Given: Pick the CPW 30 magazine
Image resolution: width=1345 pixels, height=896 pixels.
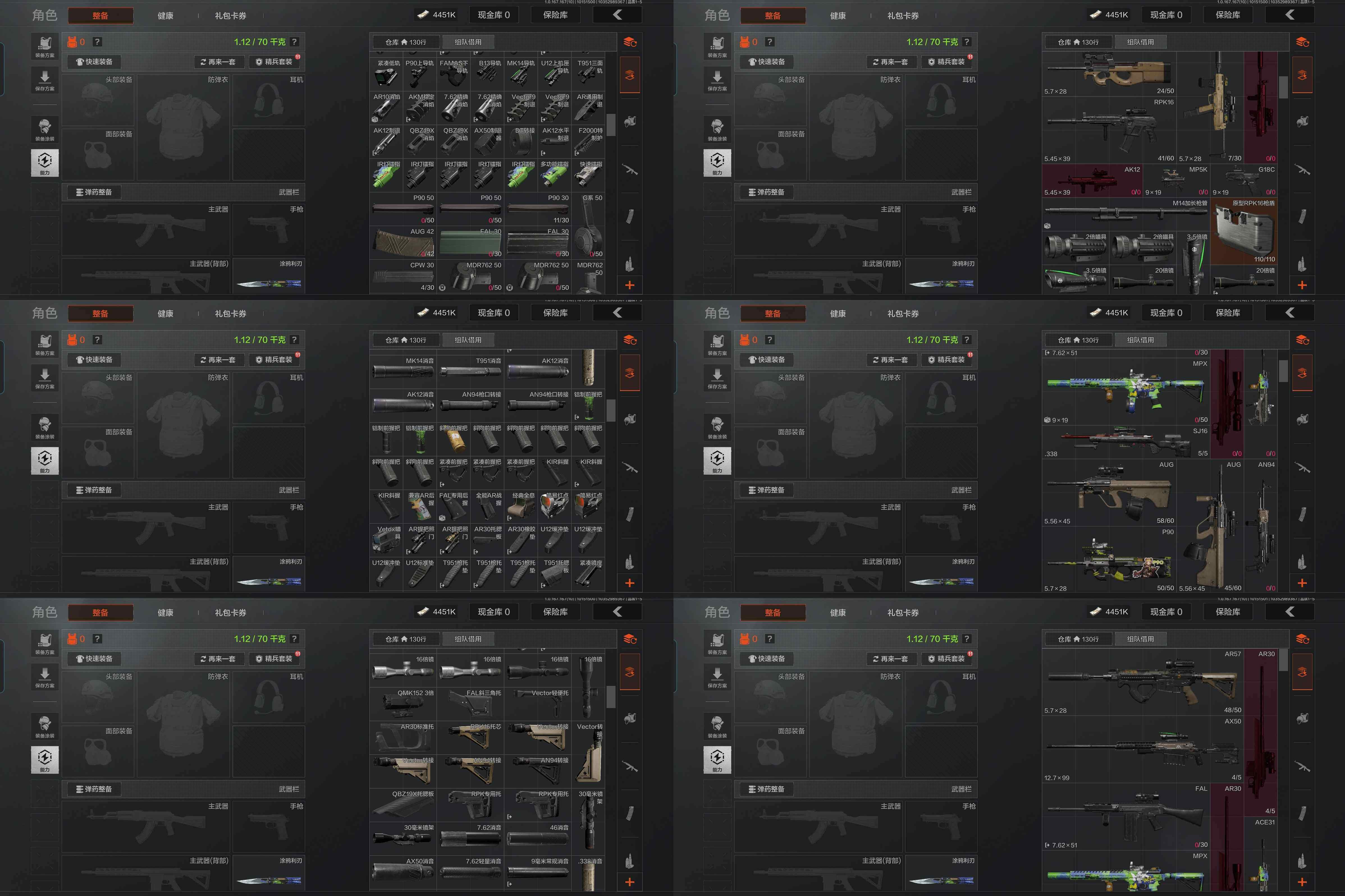Looking at the screenshot, I should tap(403, 277).
